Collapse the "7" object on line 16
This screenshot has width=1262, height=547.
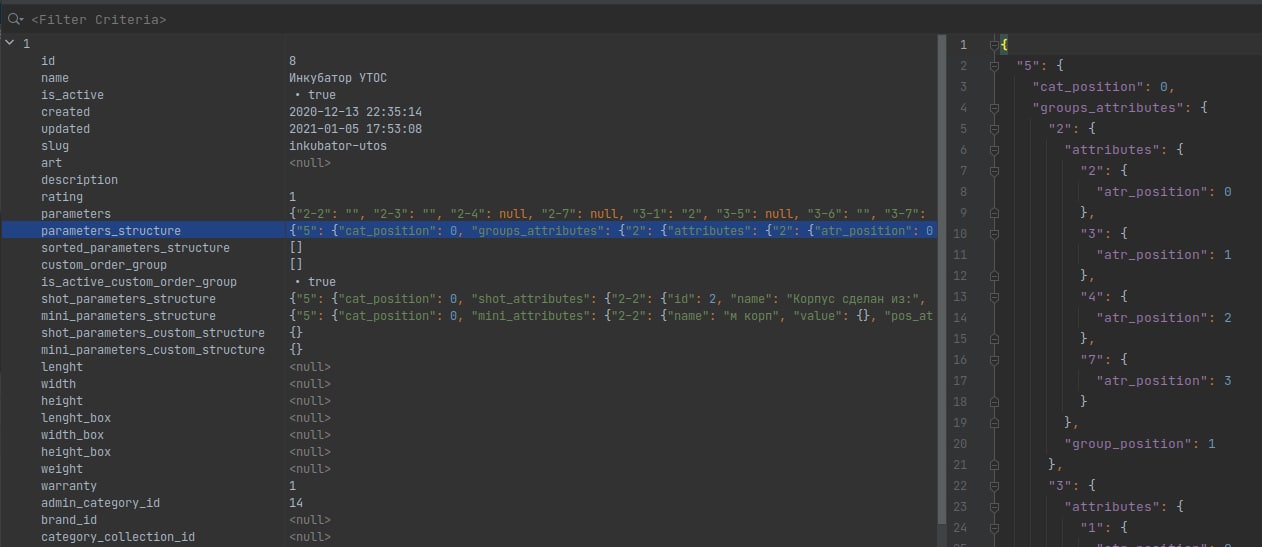994,360
